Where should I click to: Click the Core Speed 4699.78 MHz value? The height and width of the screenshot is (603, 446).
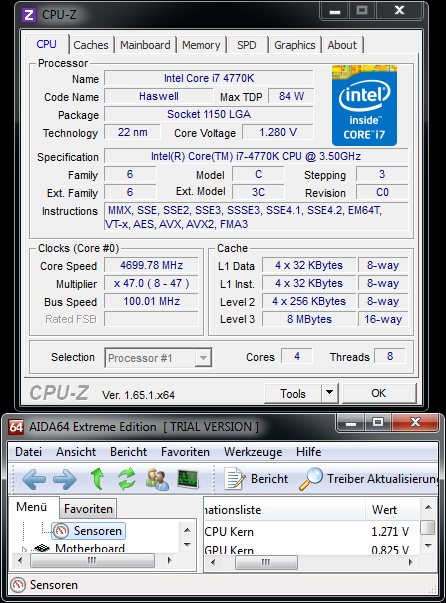151,265
